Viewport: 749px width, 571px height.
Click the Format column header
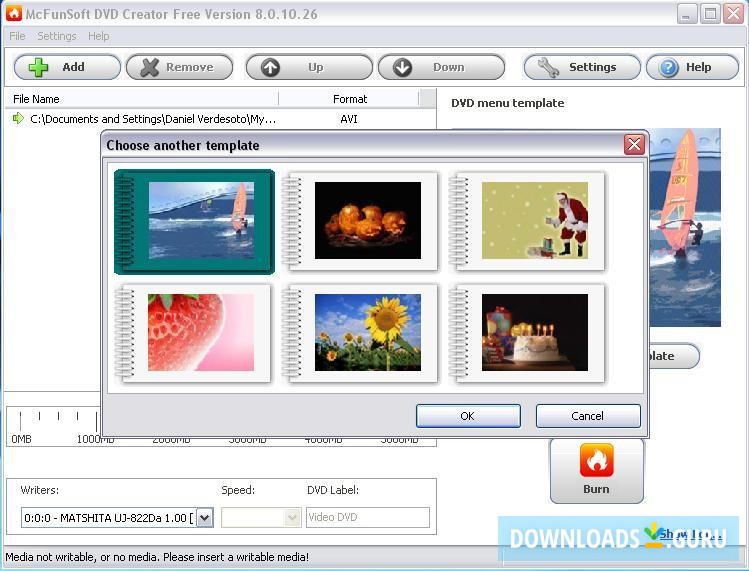click(349, 99)
